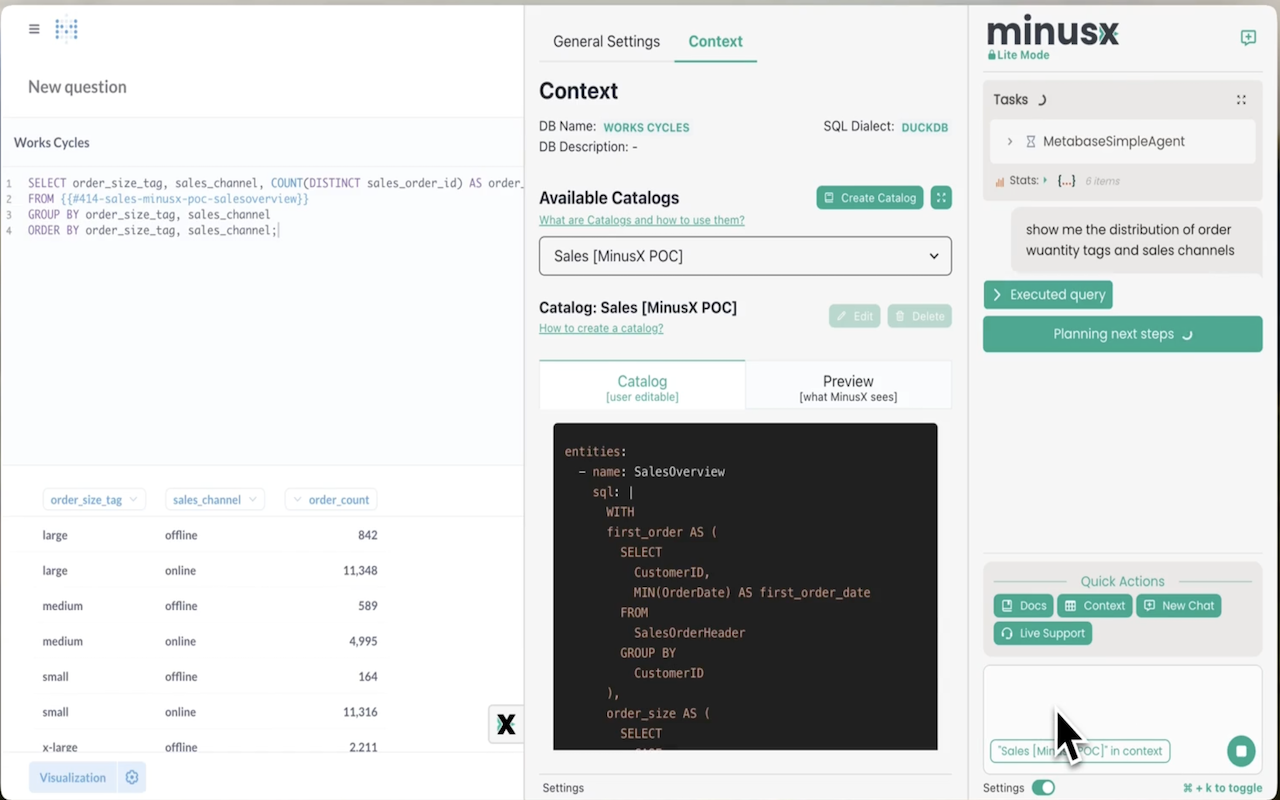Switch to the General Settings tab
Screen dimensions: 1280x800
pyautogui.click(x=606, y=41)
